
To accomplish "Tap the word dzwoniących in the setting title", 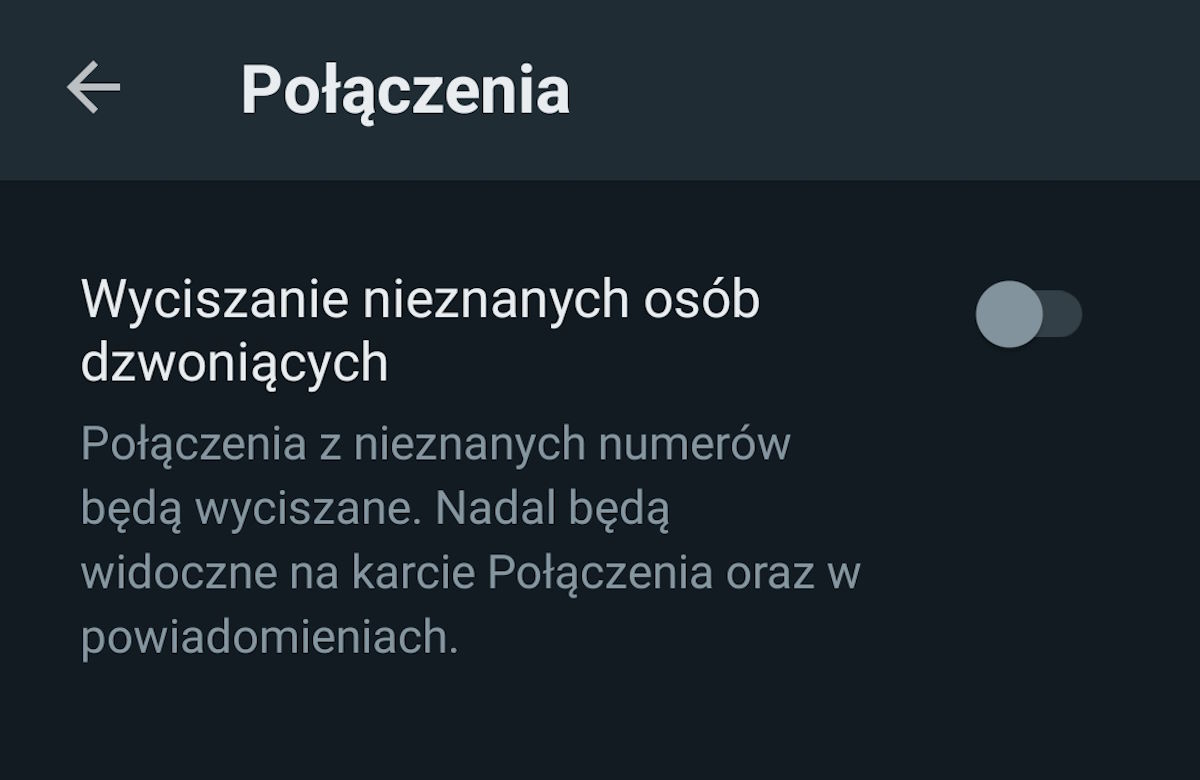I will [234, 364].
